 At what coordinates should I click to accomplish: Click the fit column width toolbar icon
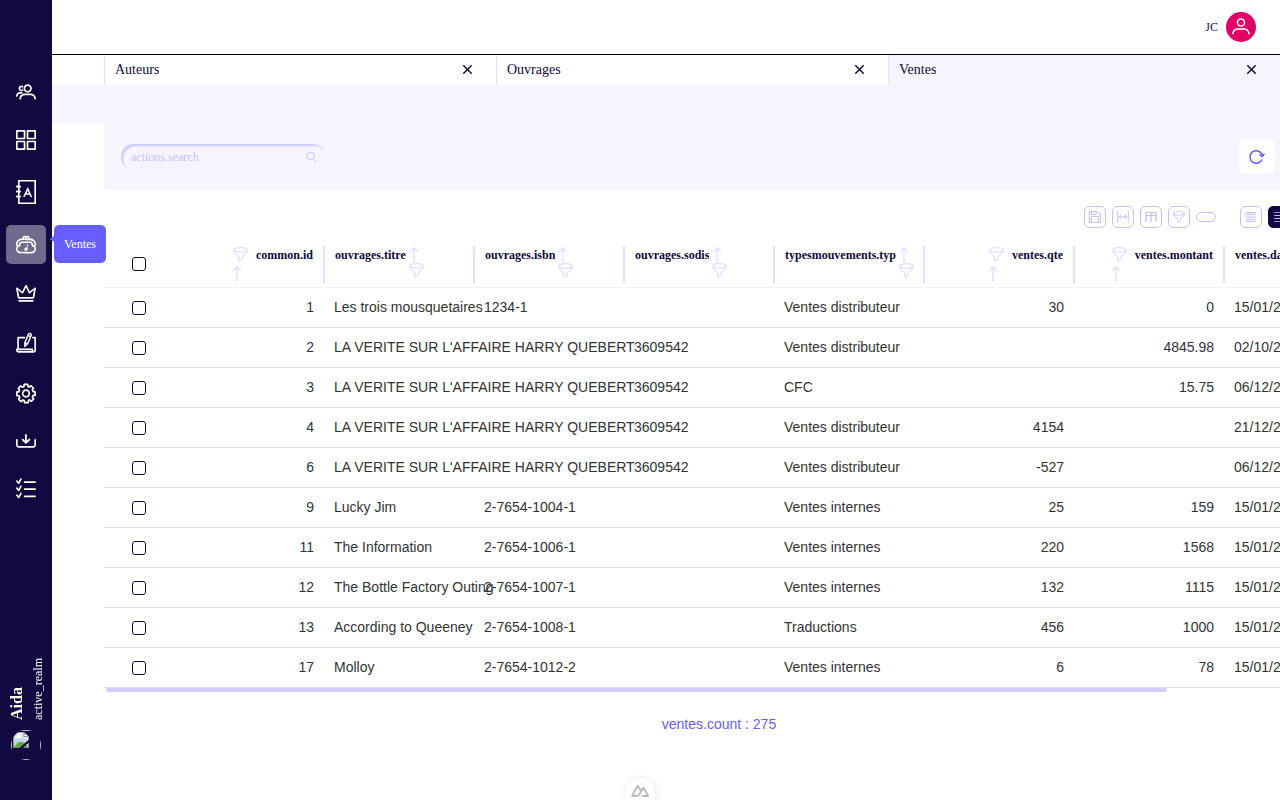click(1123, 217)
